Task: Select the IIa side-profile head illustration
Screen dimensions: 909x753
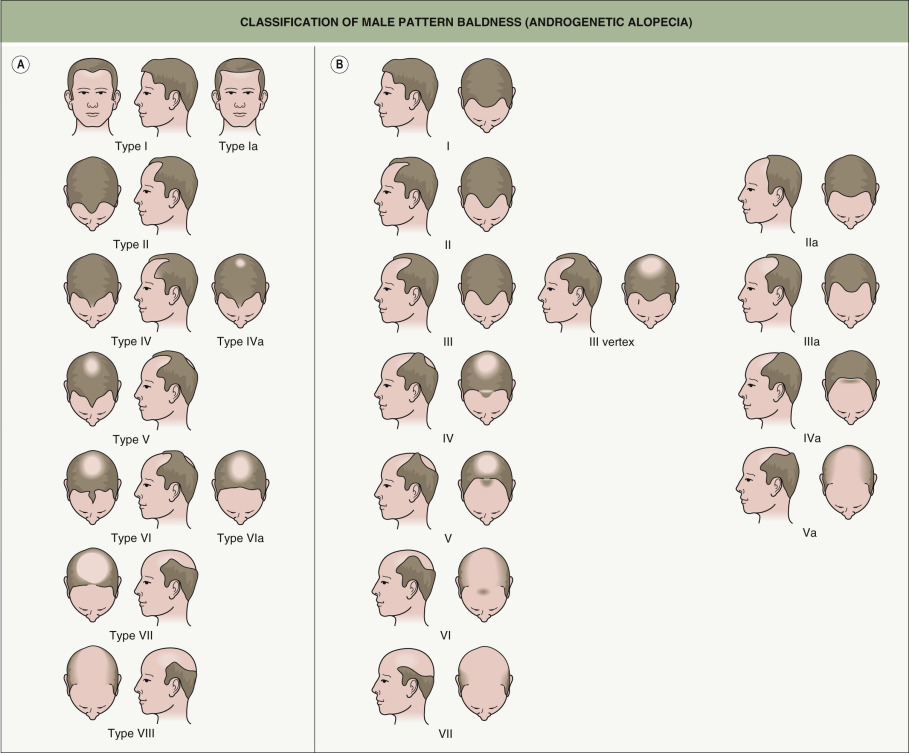Action: pos(769,192)
